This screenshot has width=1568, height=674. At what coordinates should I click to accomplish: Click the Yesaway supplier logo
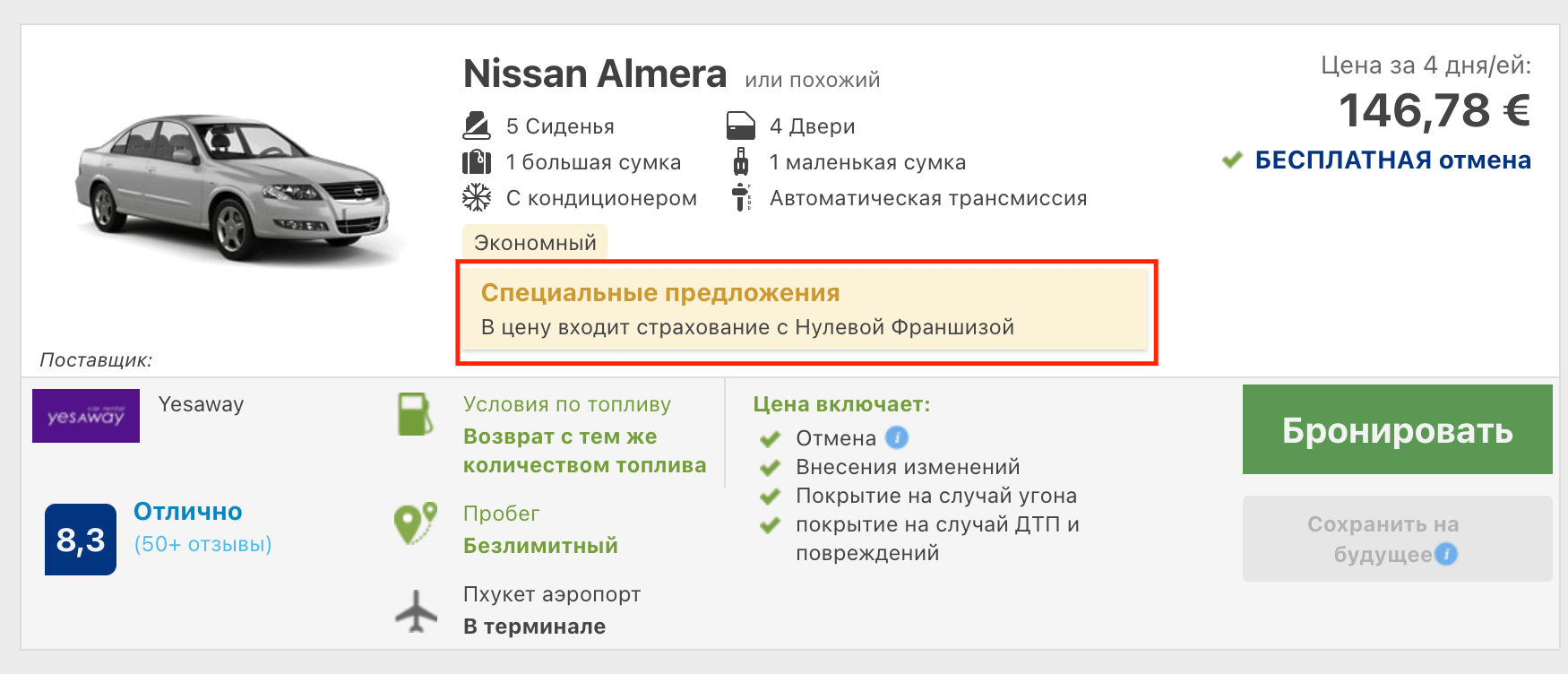(86, 416)
